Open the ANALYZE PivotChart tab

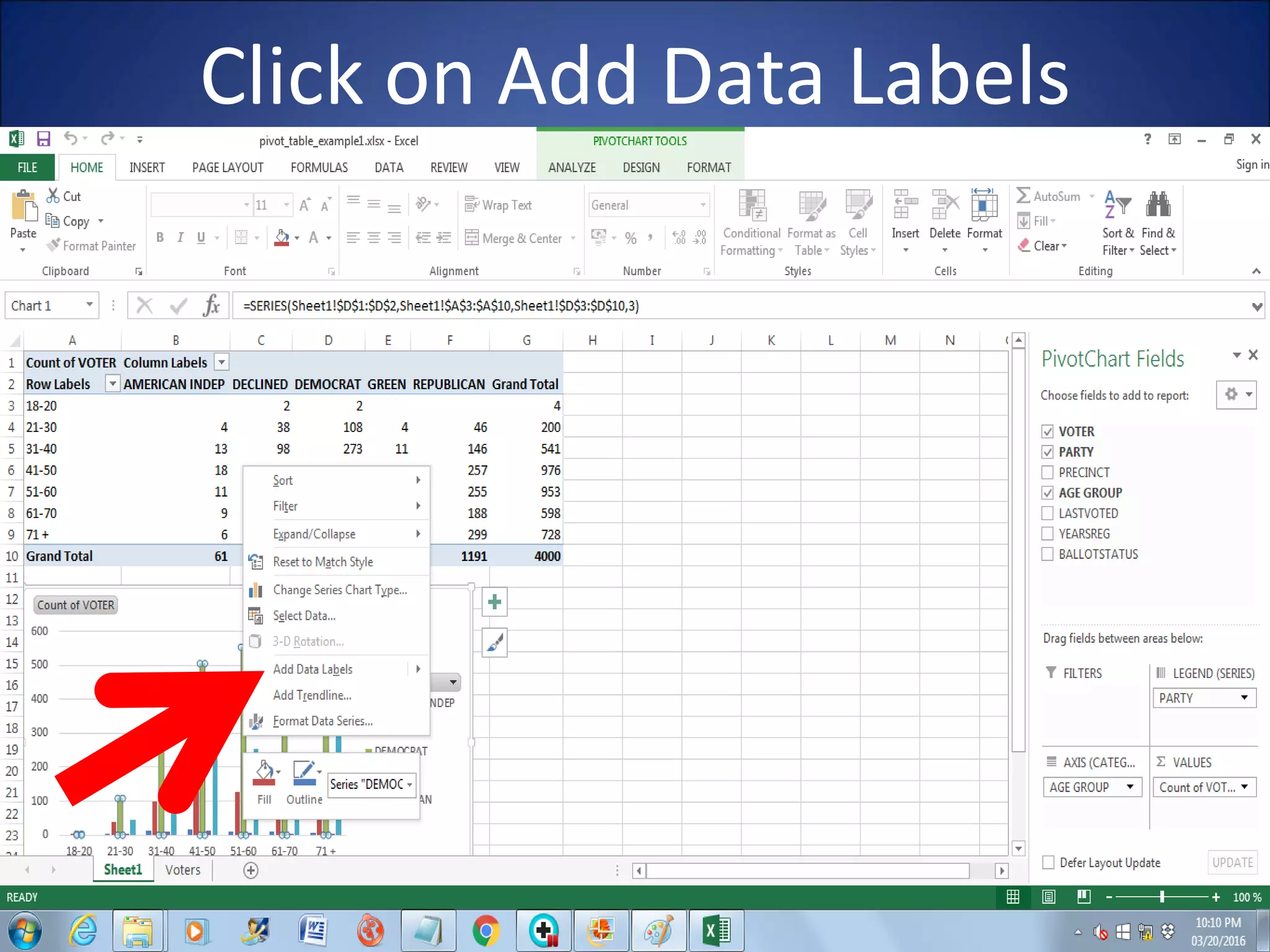[x=572, y=167]
